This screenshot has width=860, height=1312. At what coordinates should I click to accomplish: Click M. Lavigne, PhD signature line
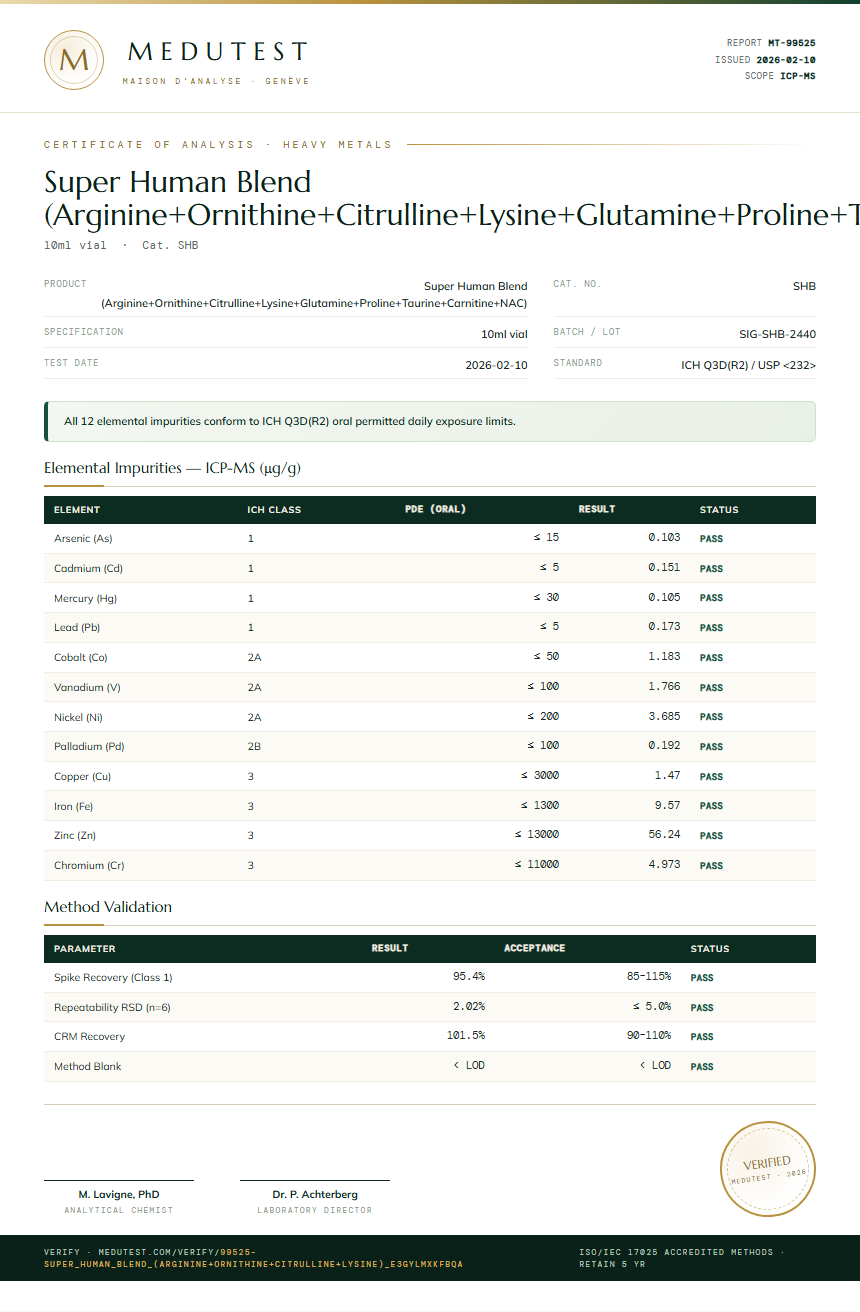pos(119,1194)
